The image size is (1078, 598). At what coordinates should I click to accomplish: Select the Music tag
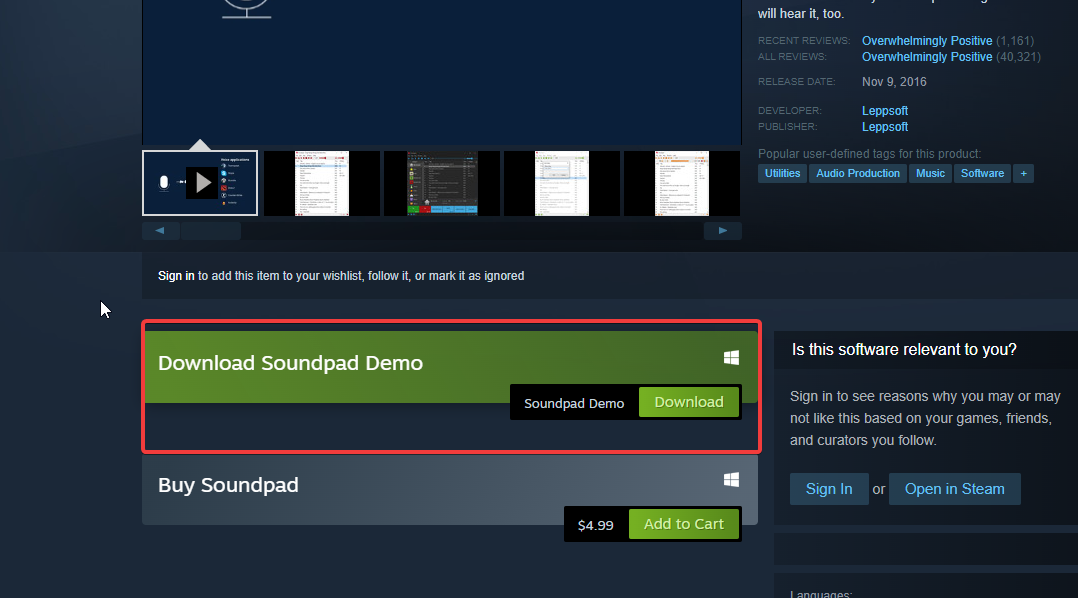pos(930,173)
